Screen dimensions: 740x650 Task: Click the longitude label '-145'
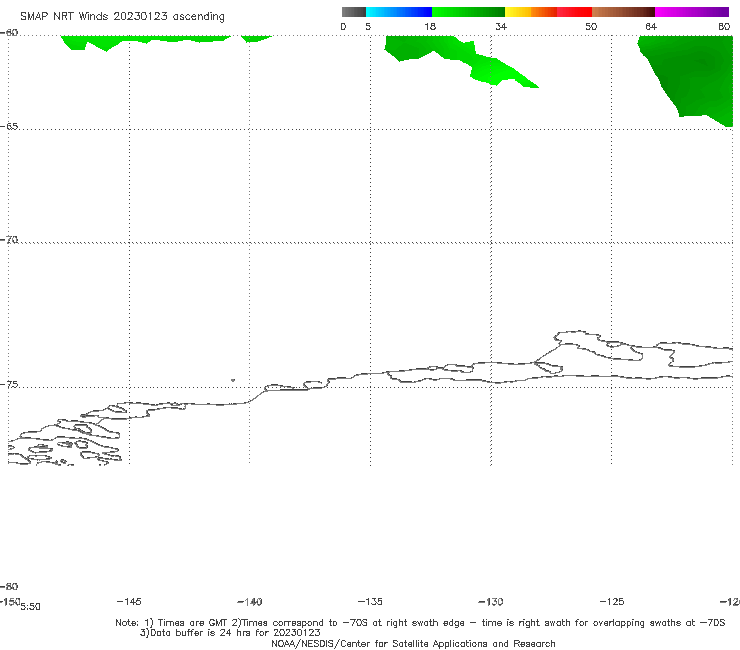click(x=129, y=601)
